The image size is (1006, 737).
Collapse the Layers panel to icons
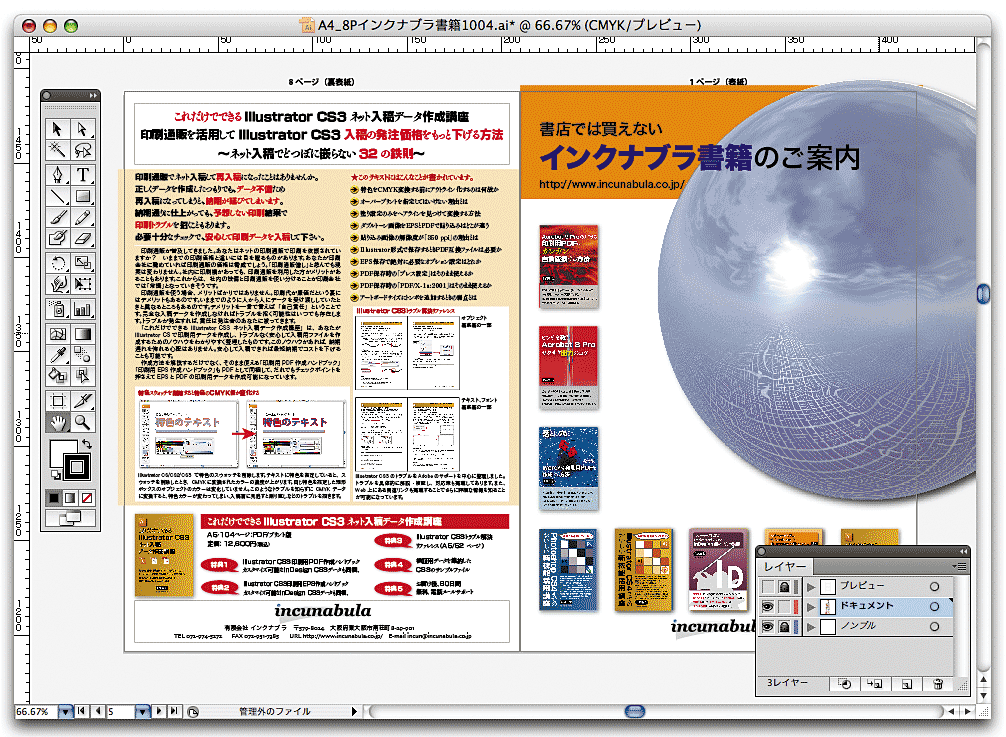[963, 552]
